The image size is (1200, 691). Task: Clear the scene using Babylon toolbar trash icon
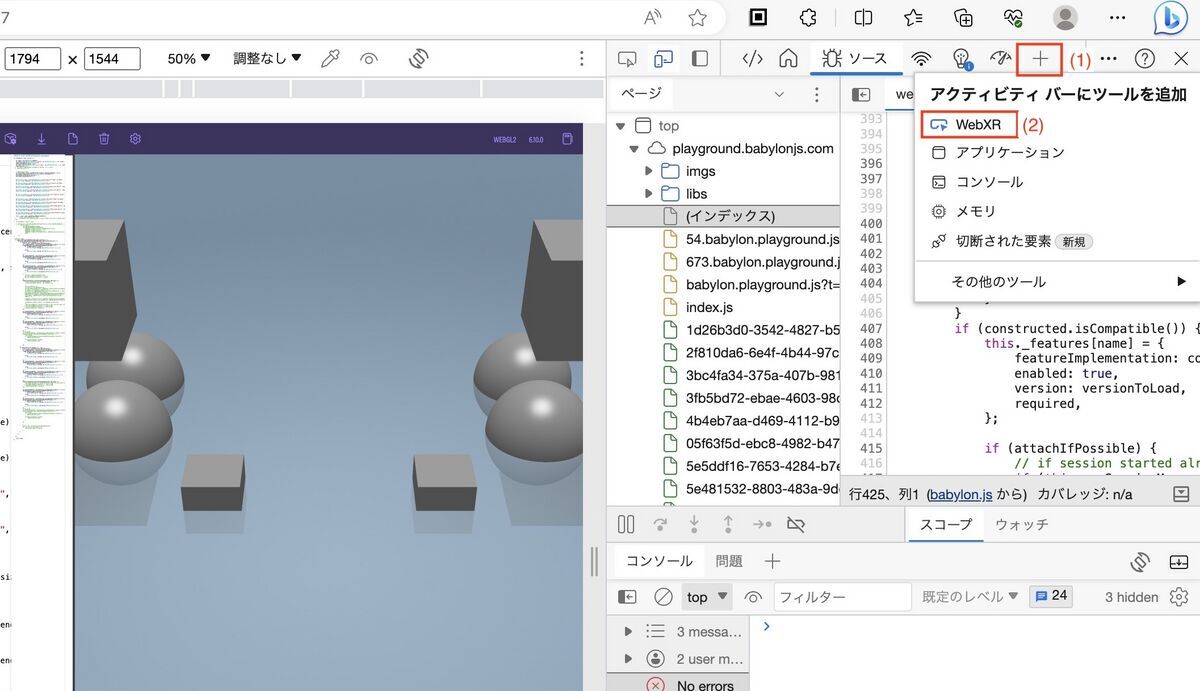point(104,140)
